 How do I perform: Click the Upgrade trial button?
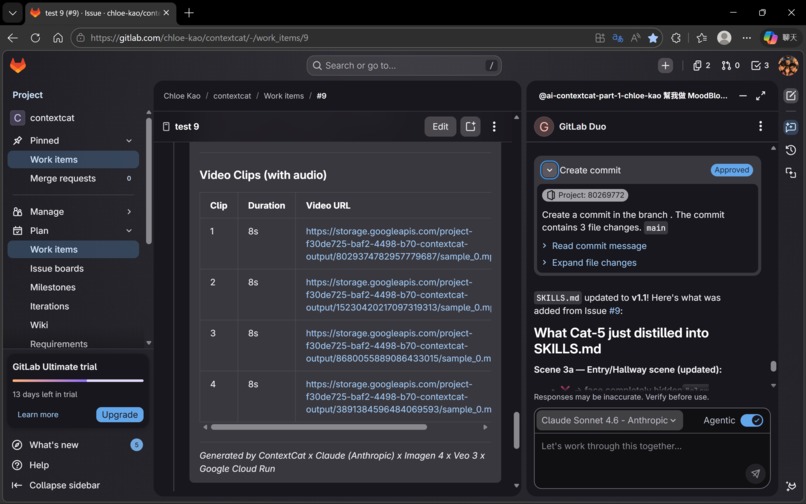119,415
